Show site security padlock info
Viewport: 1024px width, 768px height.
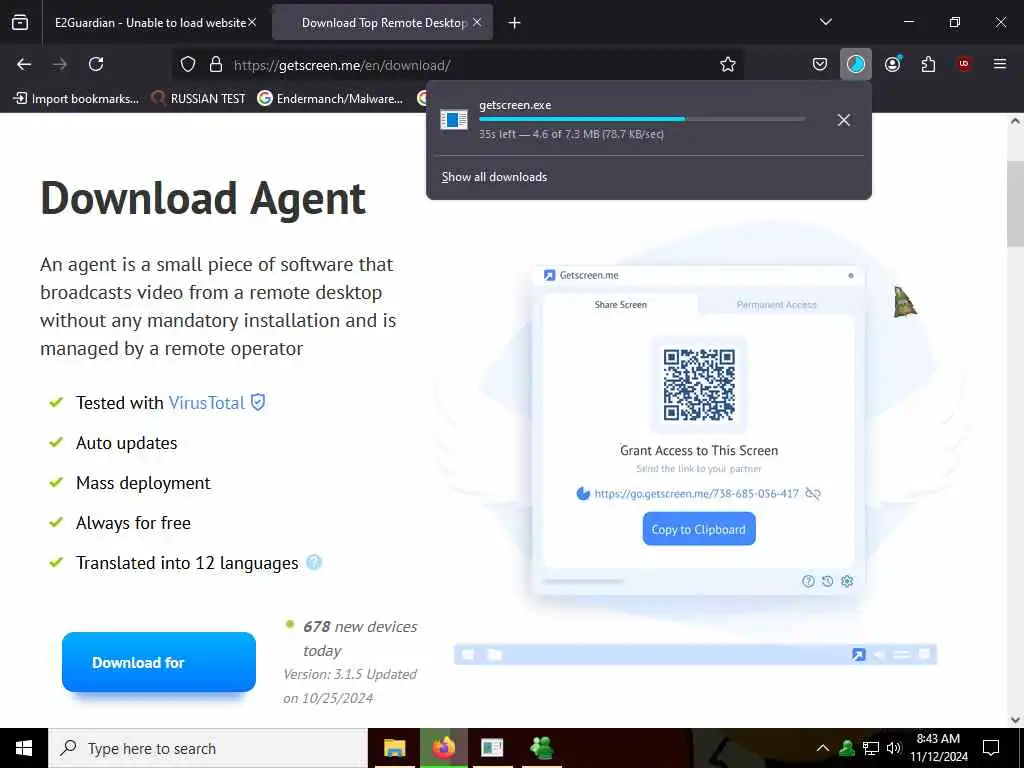click(x=216, y=64)
